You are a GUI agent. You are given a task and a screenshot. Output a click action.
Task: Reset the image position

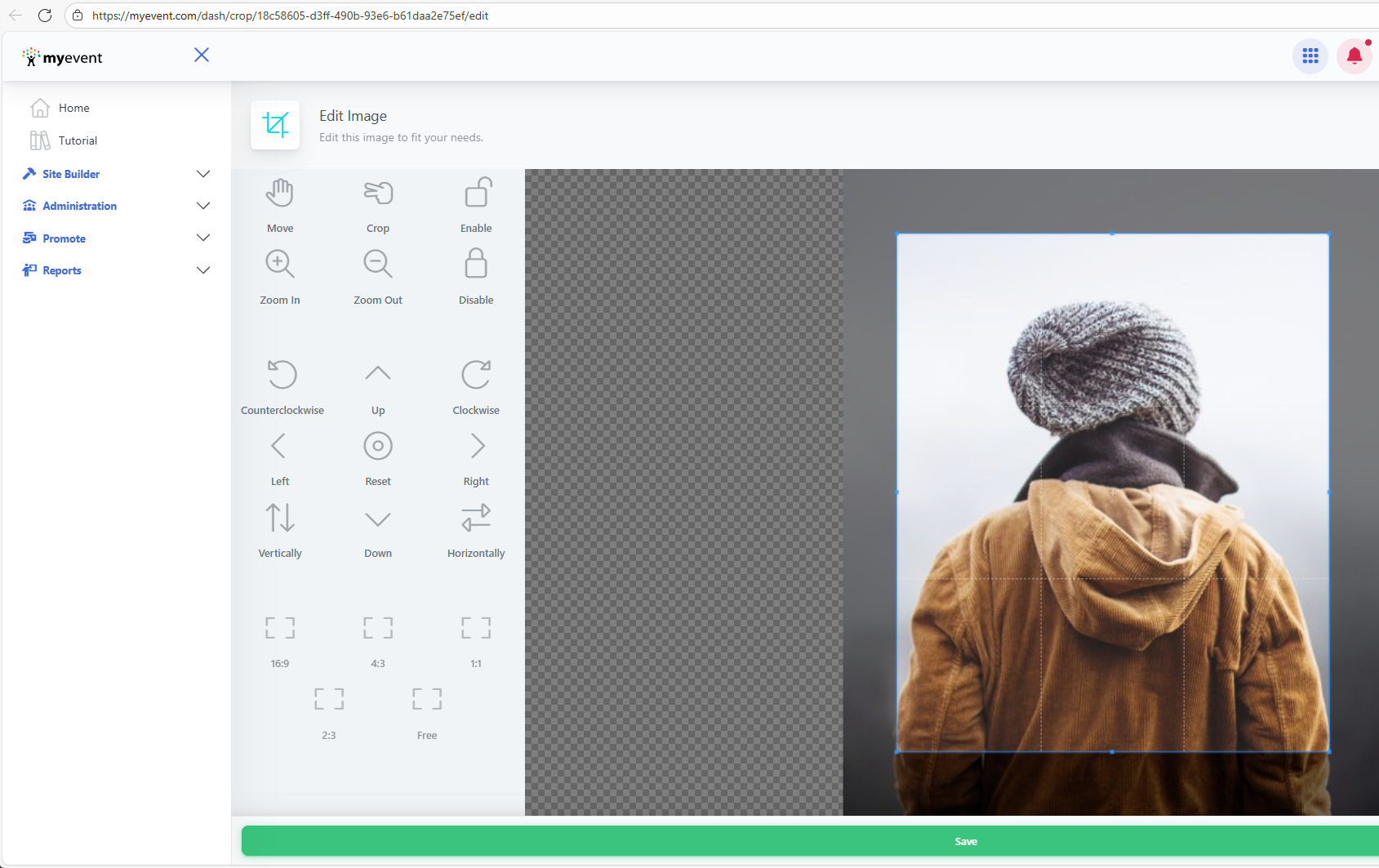point(377,447)
